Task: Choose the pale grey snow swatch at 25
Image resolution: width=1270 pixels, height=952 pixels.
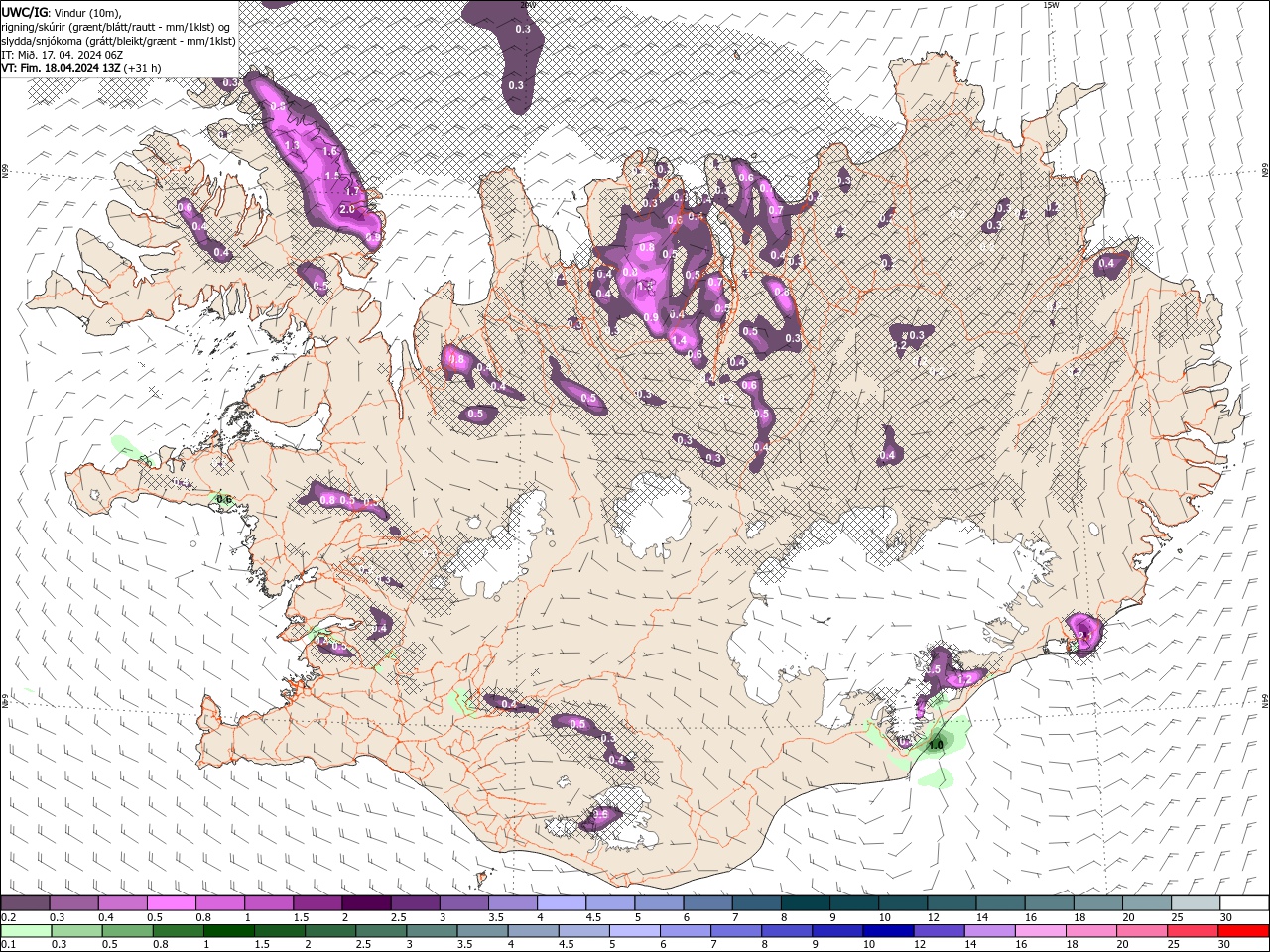Action: pyautogui.click(x=1194, y=902)
